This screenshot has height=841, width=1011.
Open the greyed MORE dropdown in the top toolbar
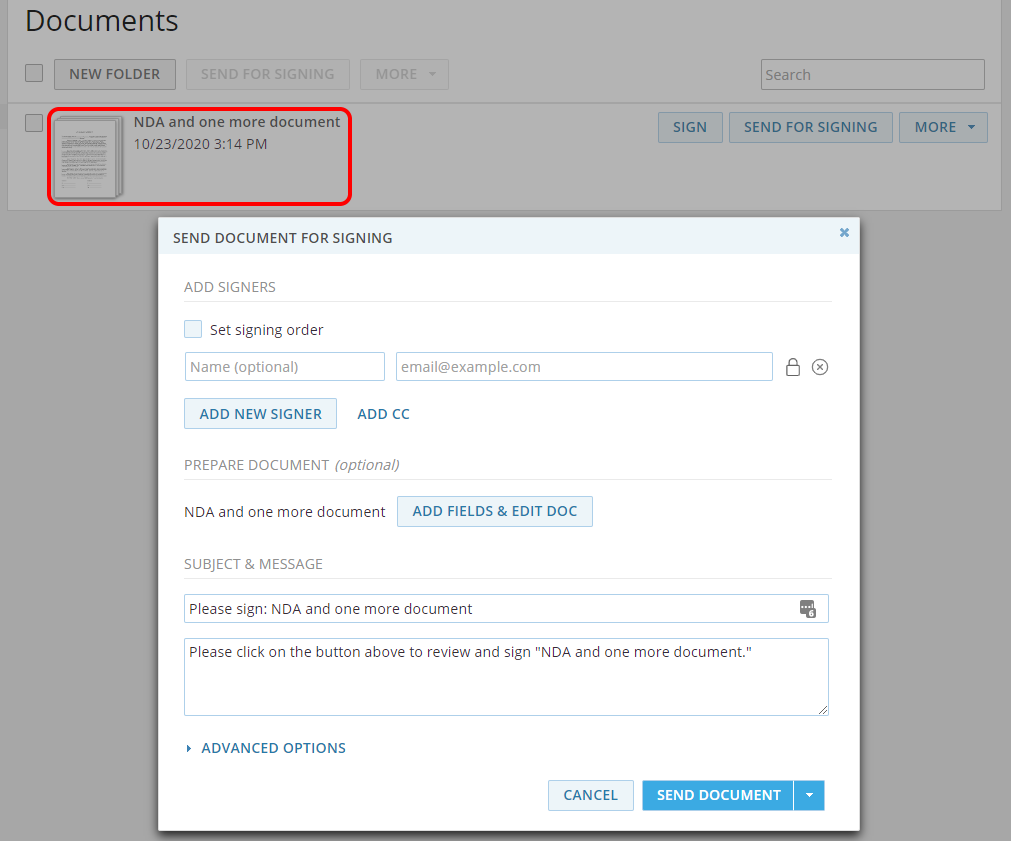pyautogui.click(x=404, y=74)
